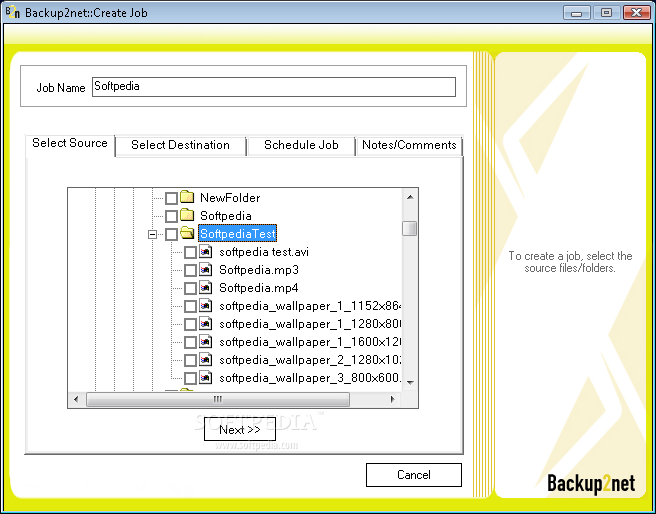Select softpedia_wallpaper_1_1600x12 file name

pos(310,342)
